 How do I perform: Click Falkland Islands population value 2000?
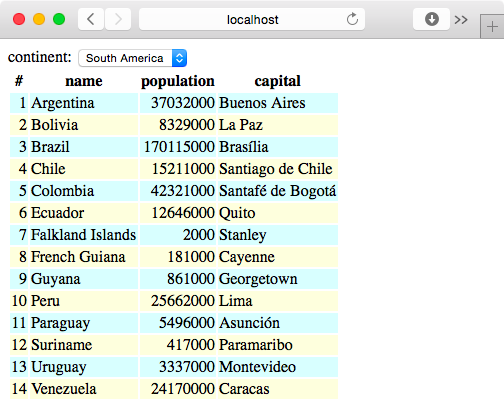(178, 235)
